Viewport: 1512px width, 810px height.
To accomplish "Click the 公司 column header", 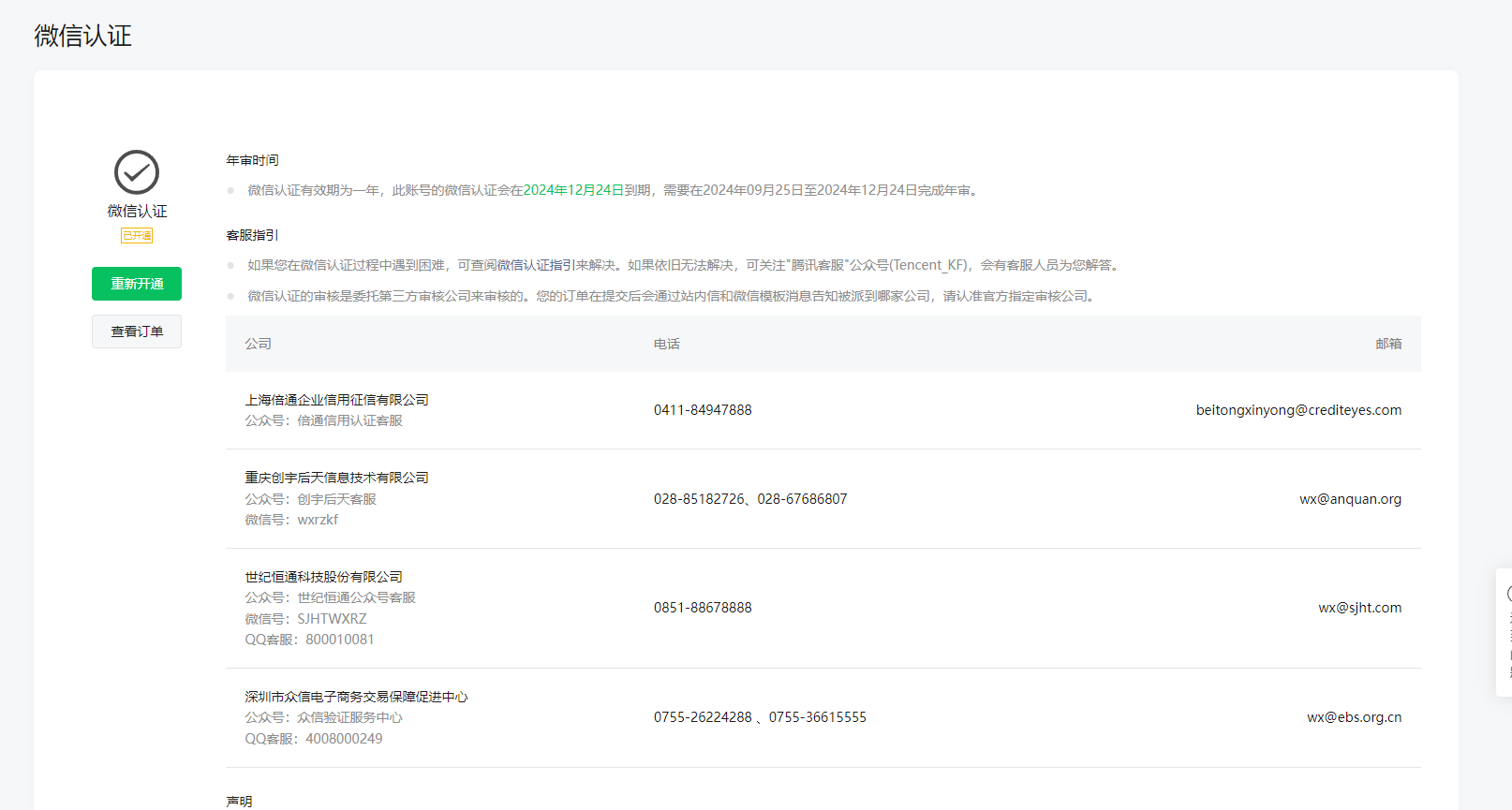I will coord(259,344).
